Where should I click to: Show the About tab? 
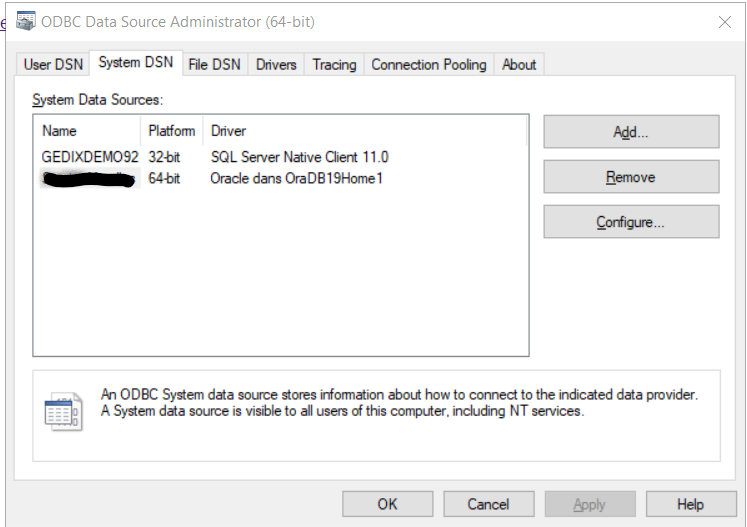coord(519,64)
